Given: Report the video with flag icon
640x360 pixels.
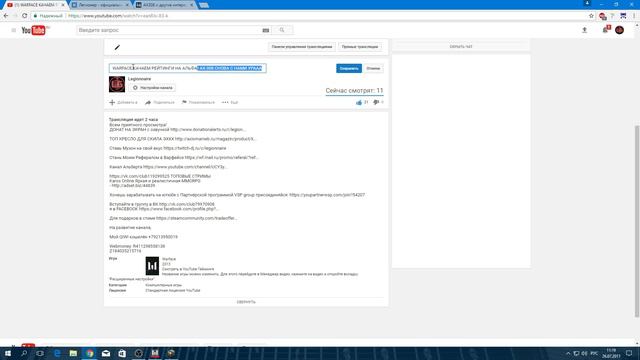Looking at the screenshot, I should (x=198, y=102).
